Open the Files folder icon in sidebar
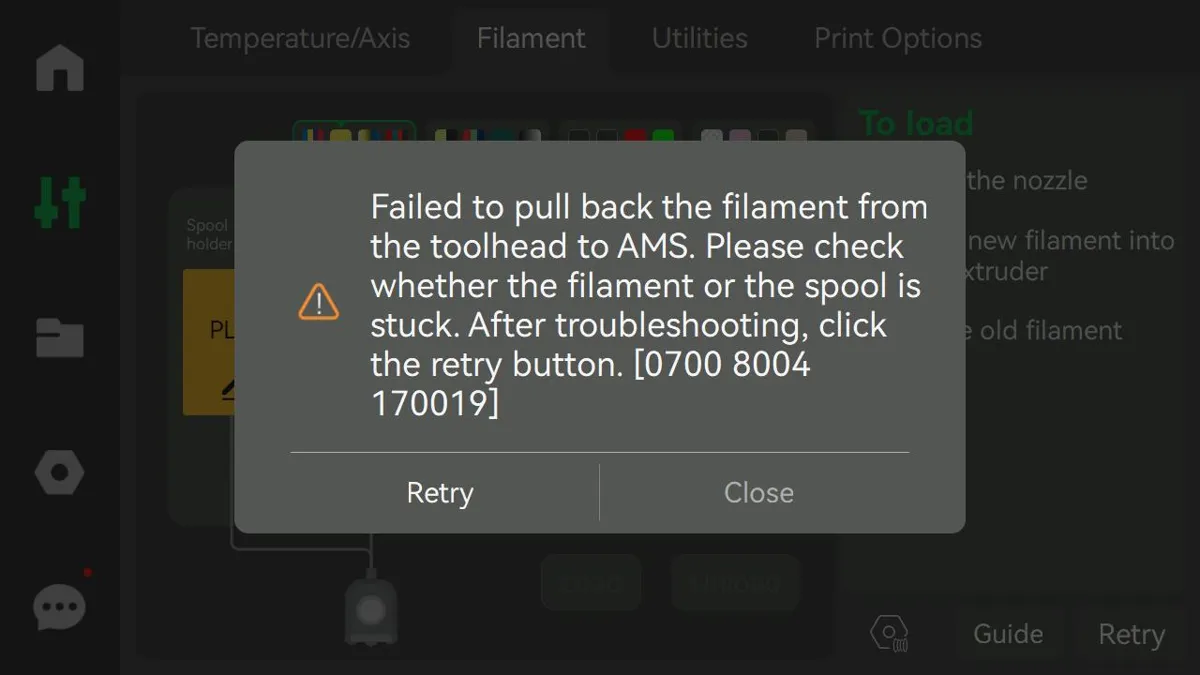Screen dimensions: 1200x675 [x=60, y=337]
